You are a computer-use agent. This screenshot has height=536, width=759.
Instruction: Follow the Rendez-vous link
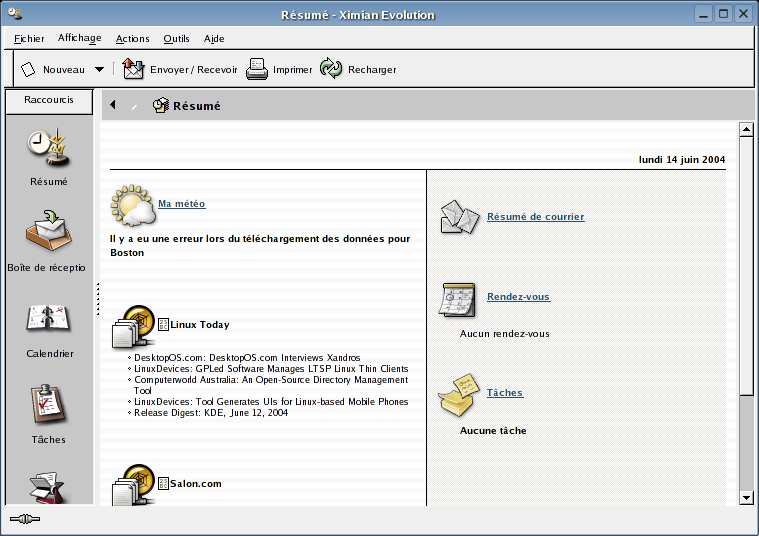coord(518,297)
